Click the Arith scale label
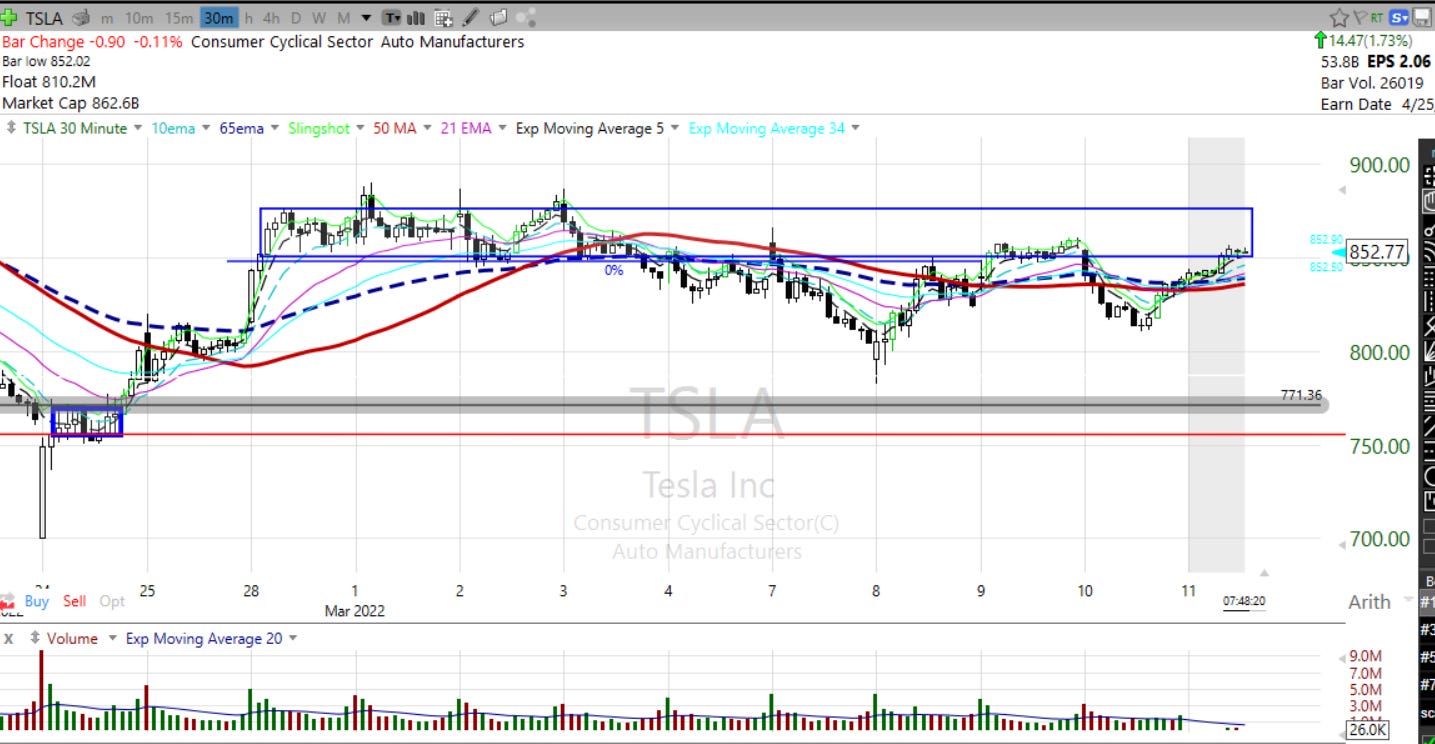 (1369, 601)
